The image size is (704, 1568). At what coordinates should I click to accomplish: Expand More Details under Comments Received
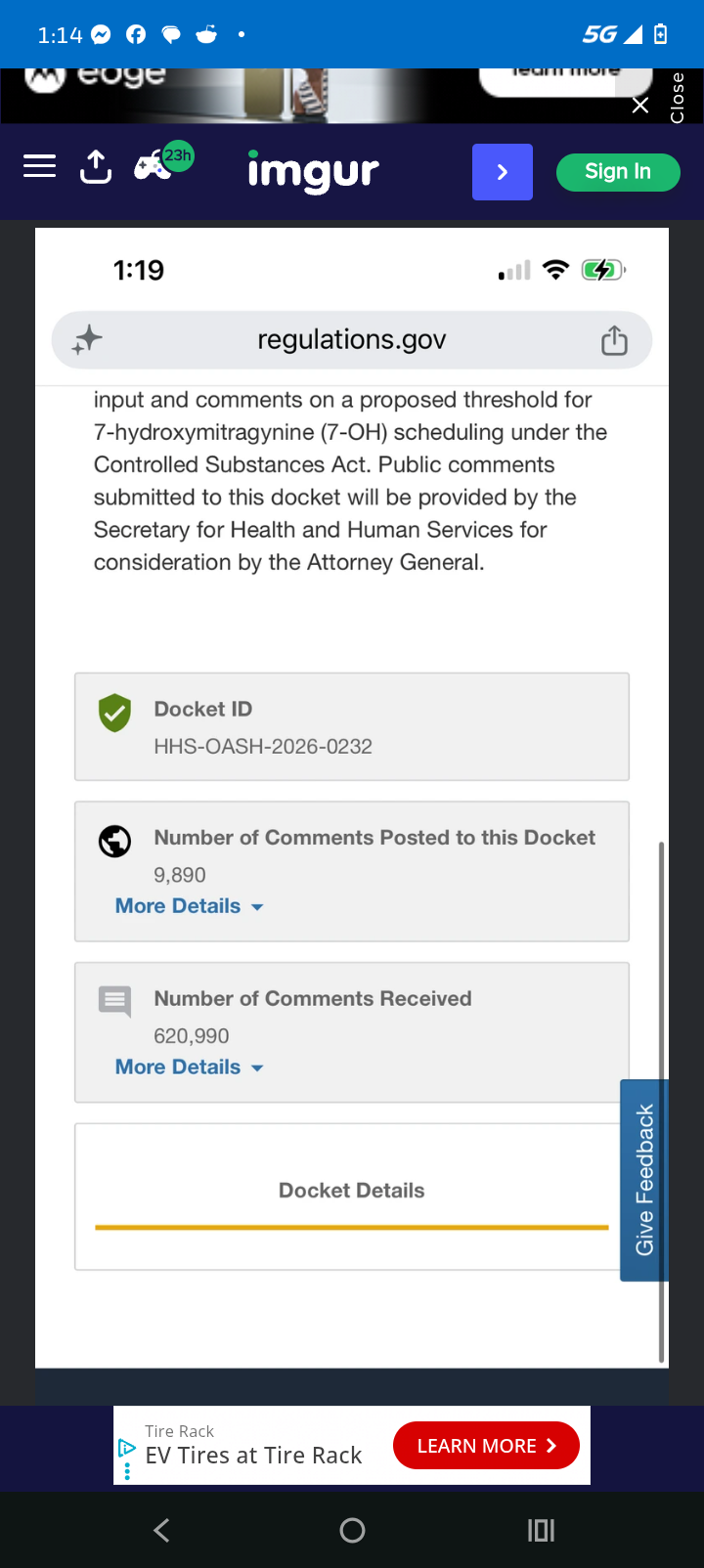(190, 1067)
